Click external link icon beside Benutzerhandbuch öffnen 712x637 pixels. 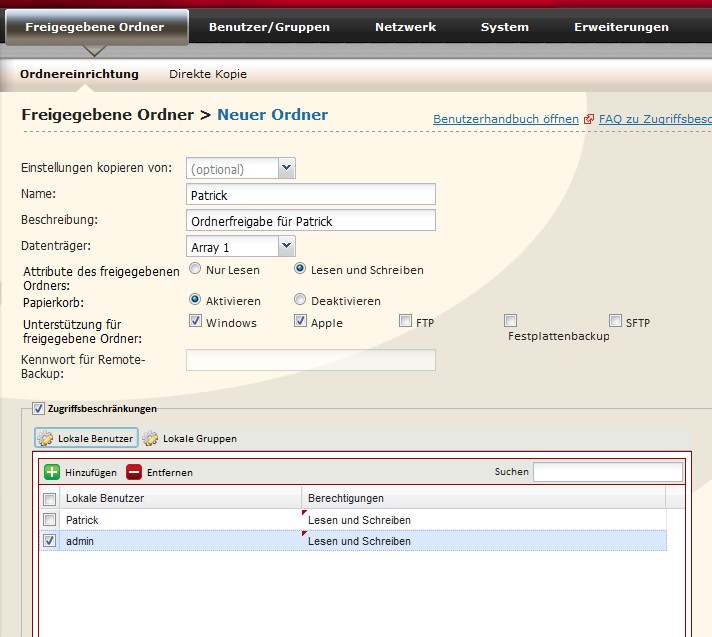pyautogui.click(x=588, y=119)
